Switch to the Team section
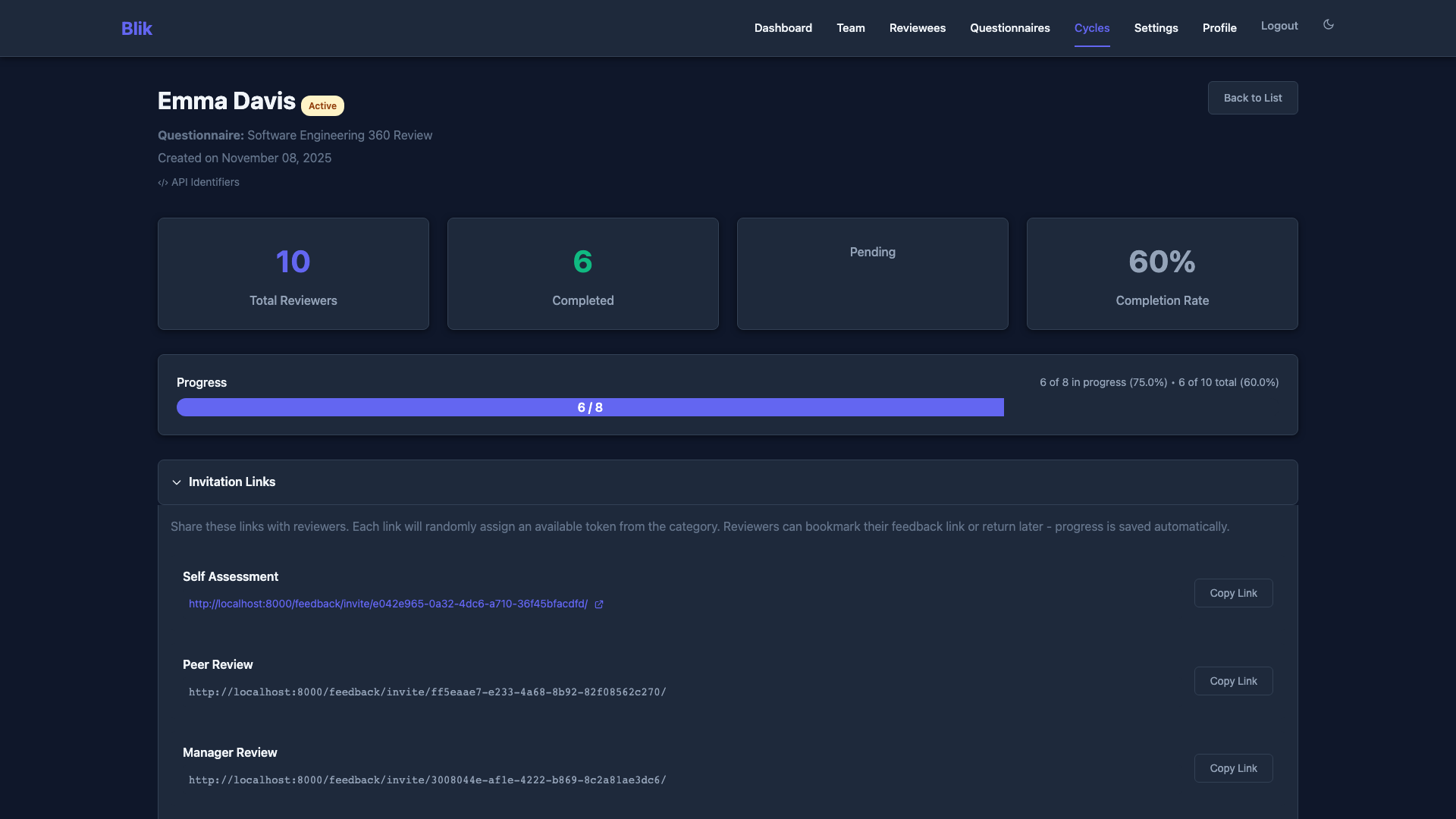The width and height of the screenshot is (1456, 819). 850,28
